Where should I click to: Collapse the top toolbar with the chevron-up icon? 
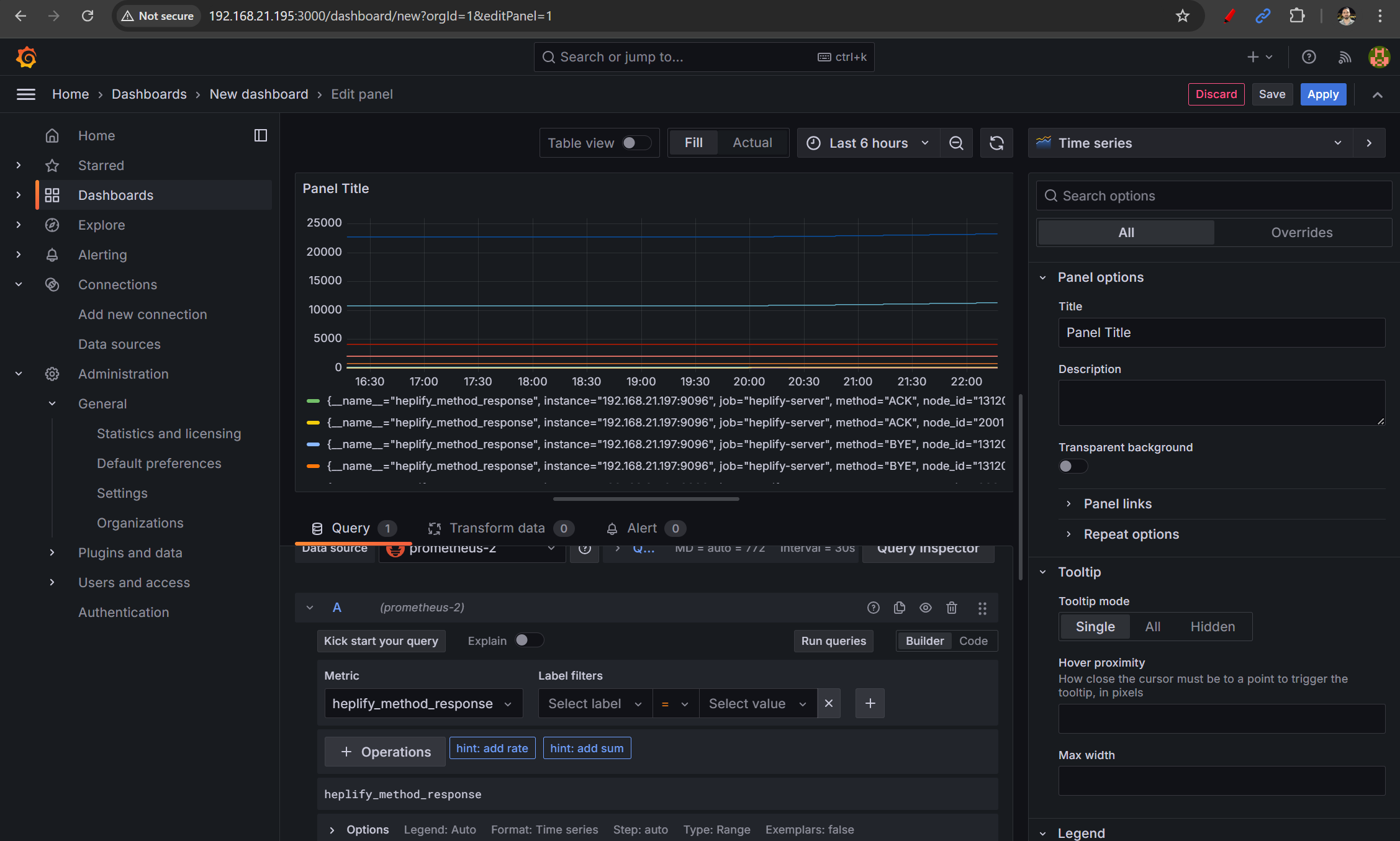pos(1378,94)
